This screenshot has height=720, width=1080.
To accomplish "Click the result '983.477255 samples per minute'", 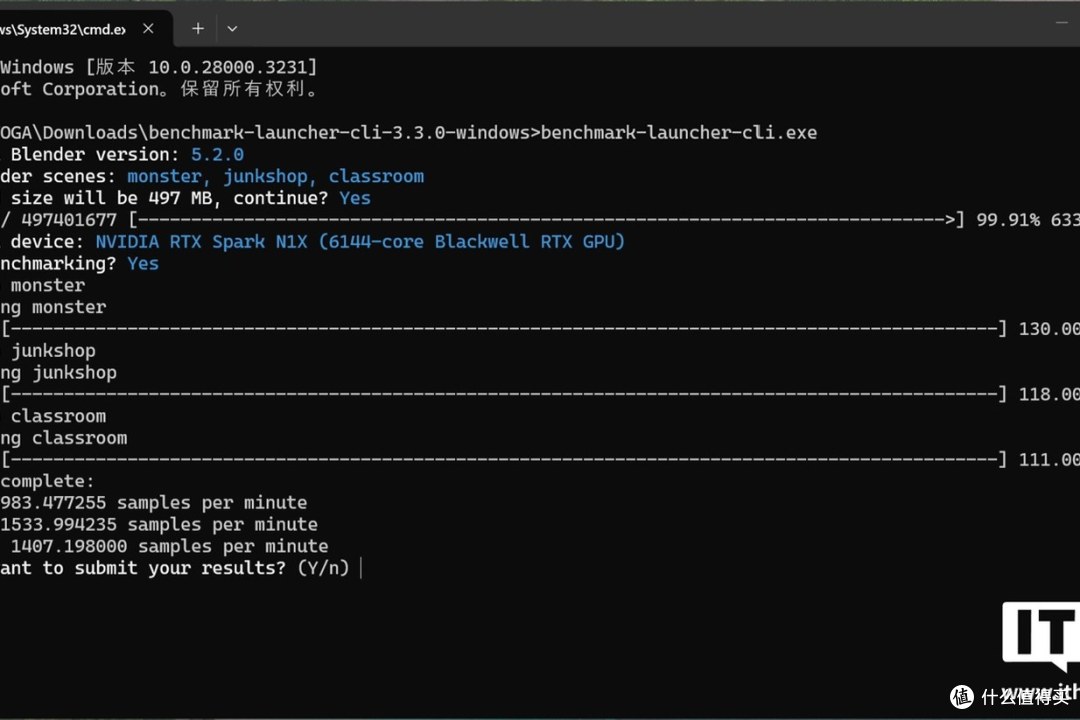I will tap(154, 503).
